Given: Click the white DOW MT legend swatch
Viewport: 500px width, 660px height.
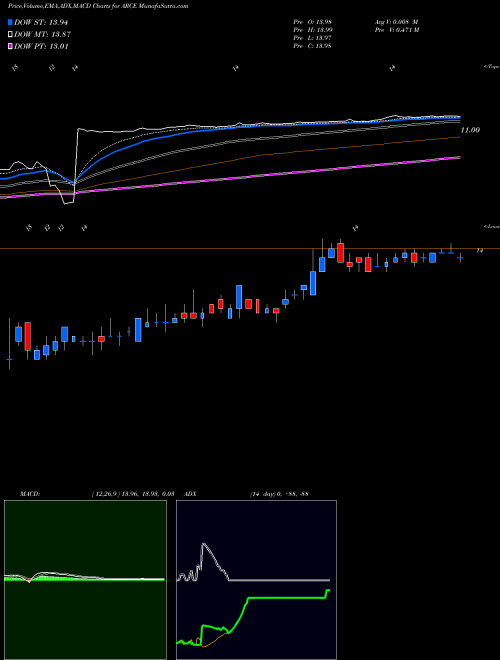Looking at the screenshot, I should [x=10, y=35].
